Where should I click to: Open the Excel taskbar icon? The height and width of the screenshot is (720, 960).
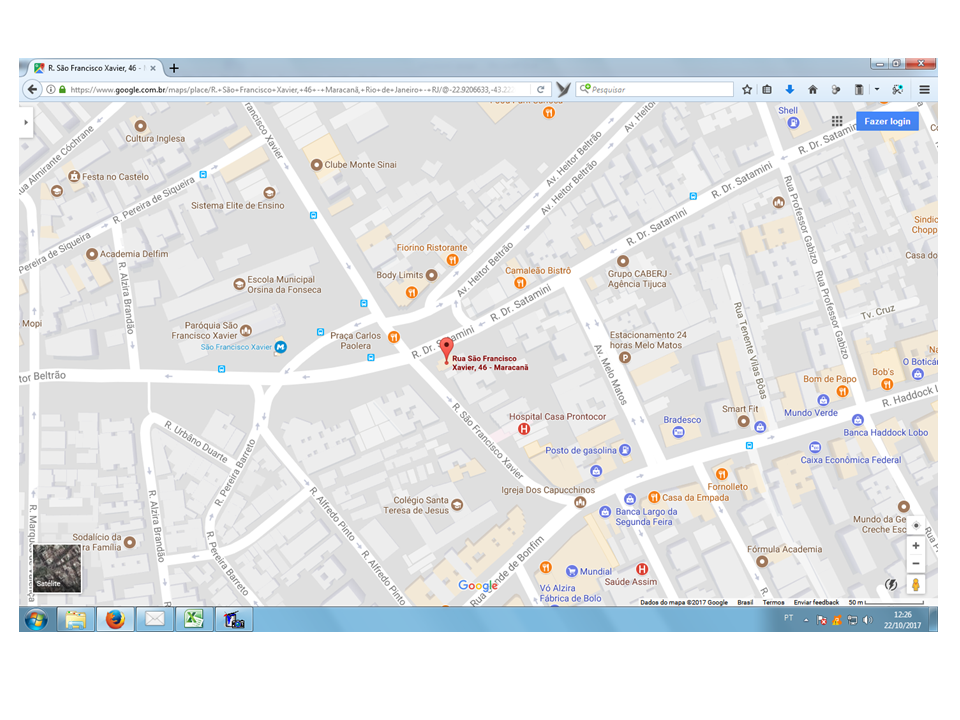(x=194, y=620)
